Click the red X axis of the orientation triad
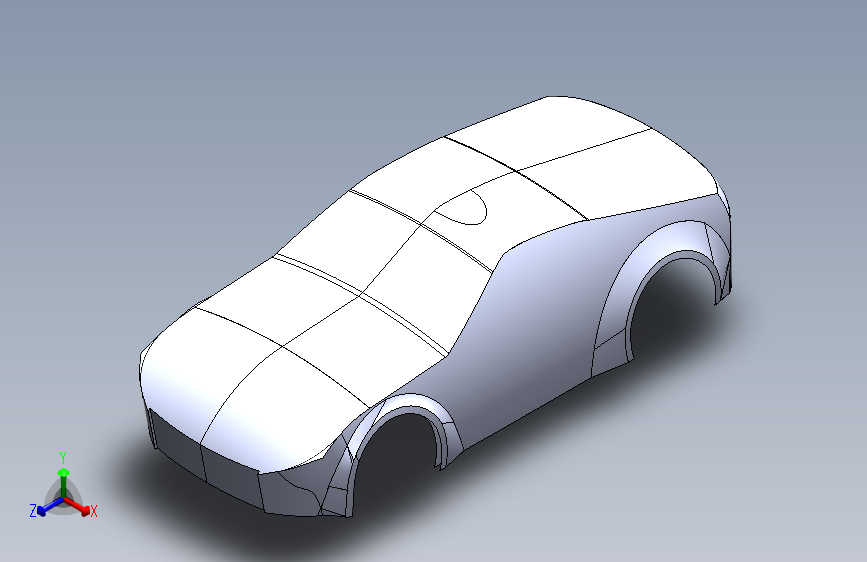The image size is (867, 562). pos(80,507)
